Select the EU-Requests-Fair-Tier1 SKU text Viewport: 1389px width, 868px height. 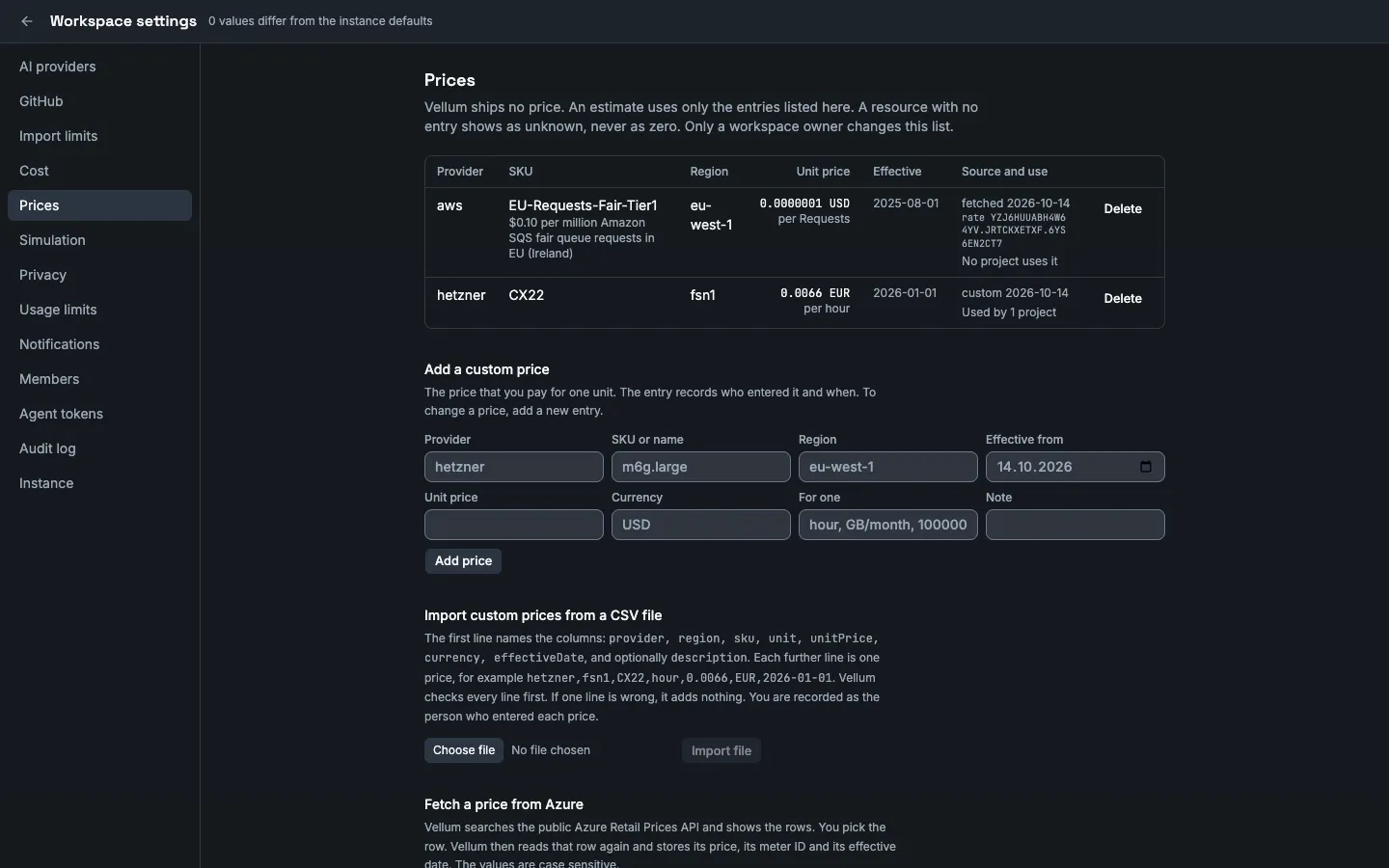[583, 205]
